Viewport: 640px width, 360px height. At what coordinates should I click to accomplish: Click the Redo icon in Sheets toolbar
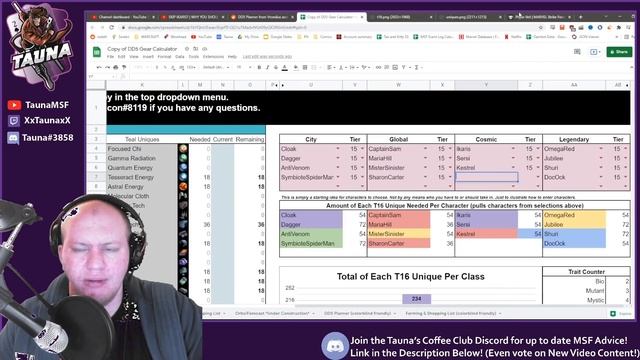tap(107, 67)
